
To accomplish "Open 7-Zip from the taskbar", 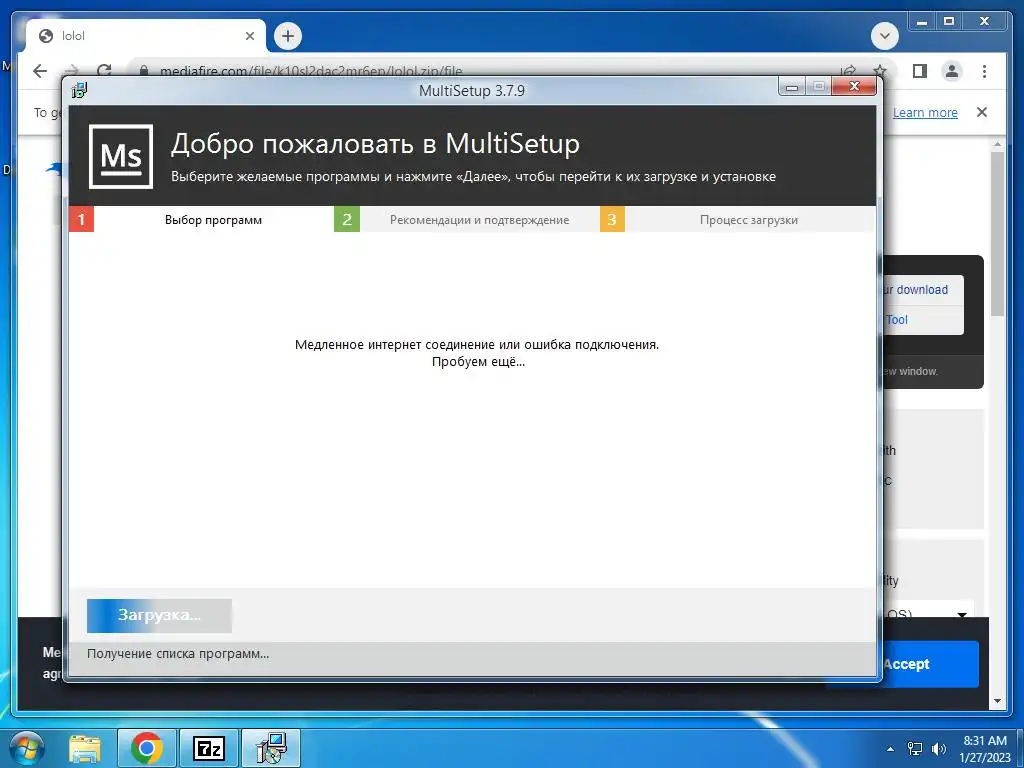I will click(x=208, y=749).
